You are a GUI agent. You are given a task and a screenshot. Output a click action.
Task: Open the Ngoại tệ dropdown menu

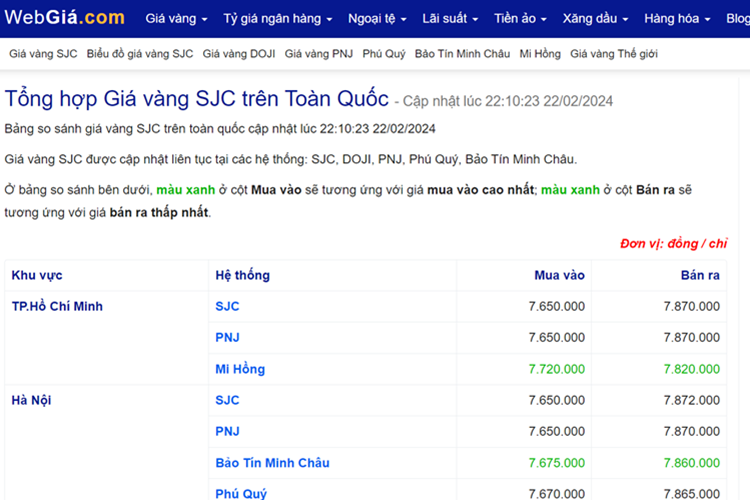[x=377, y=19]
